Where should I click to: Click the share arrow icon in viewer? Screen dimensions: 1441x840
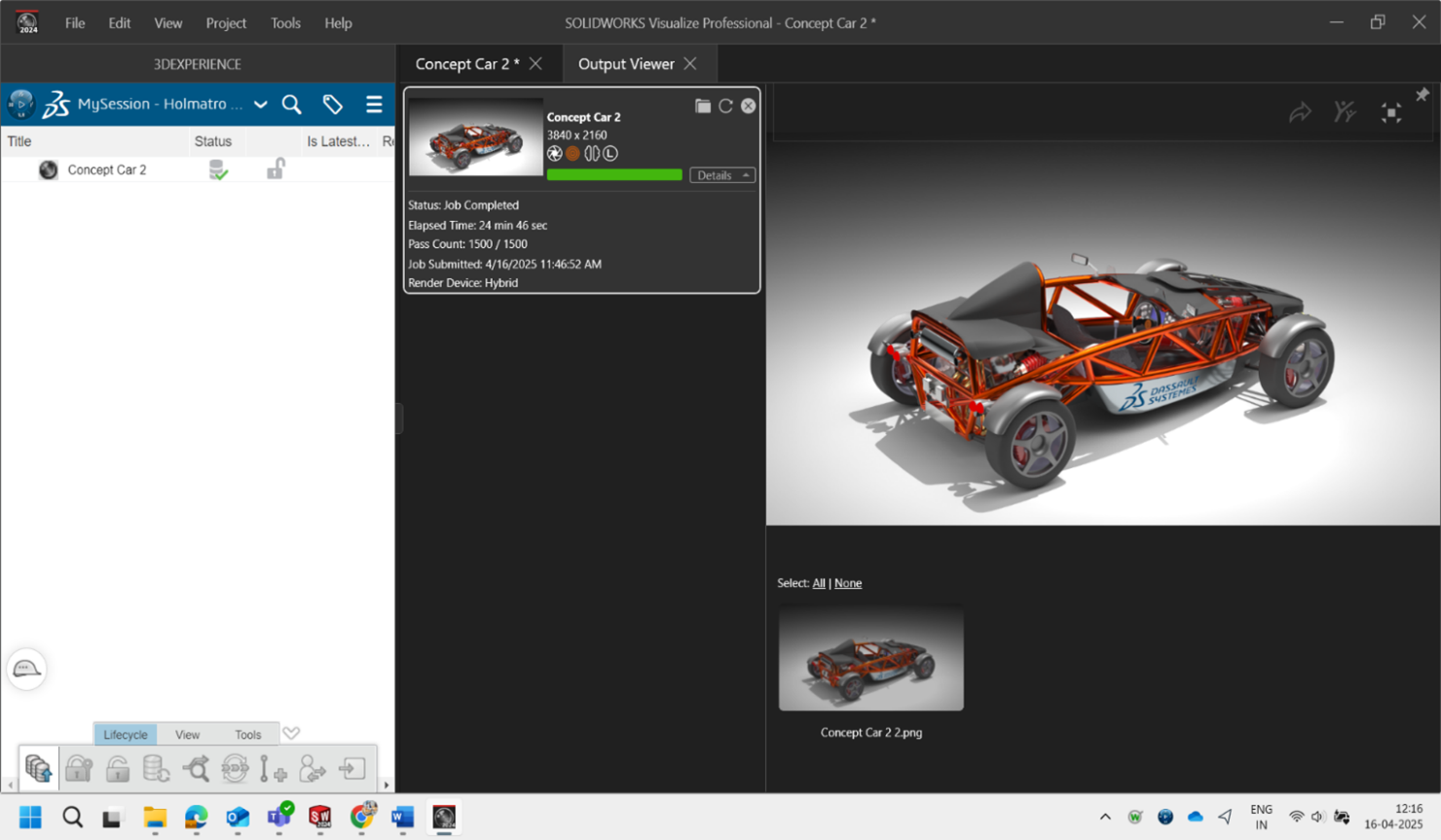coord(1300,113)
